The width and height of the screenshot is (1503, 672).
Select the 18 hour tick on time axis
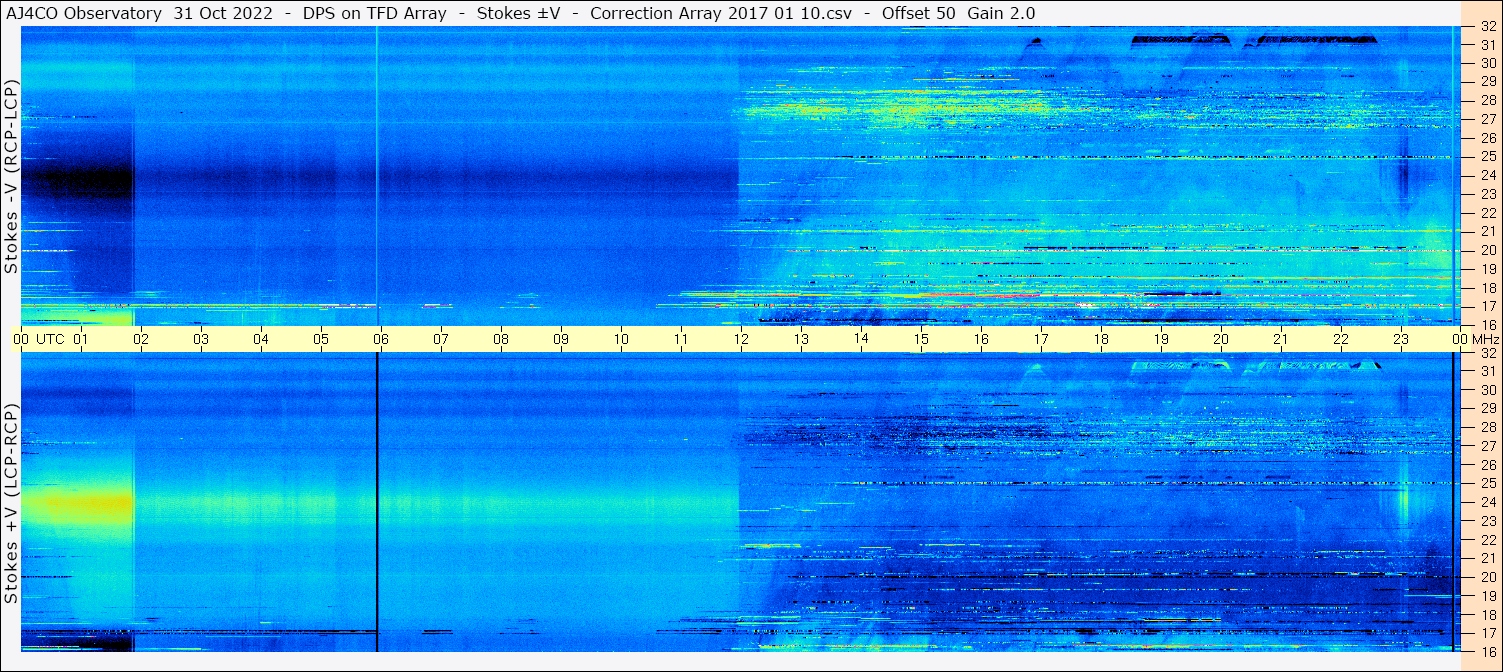[1101, 339]
